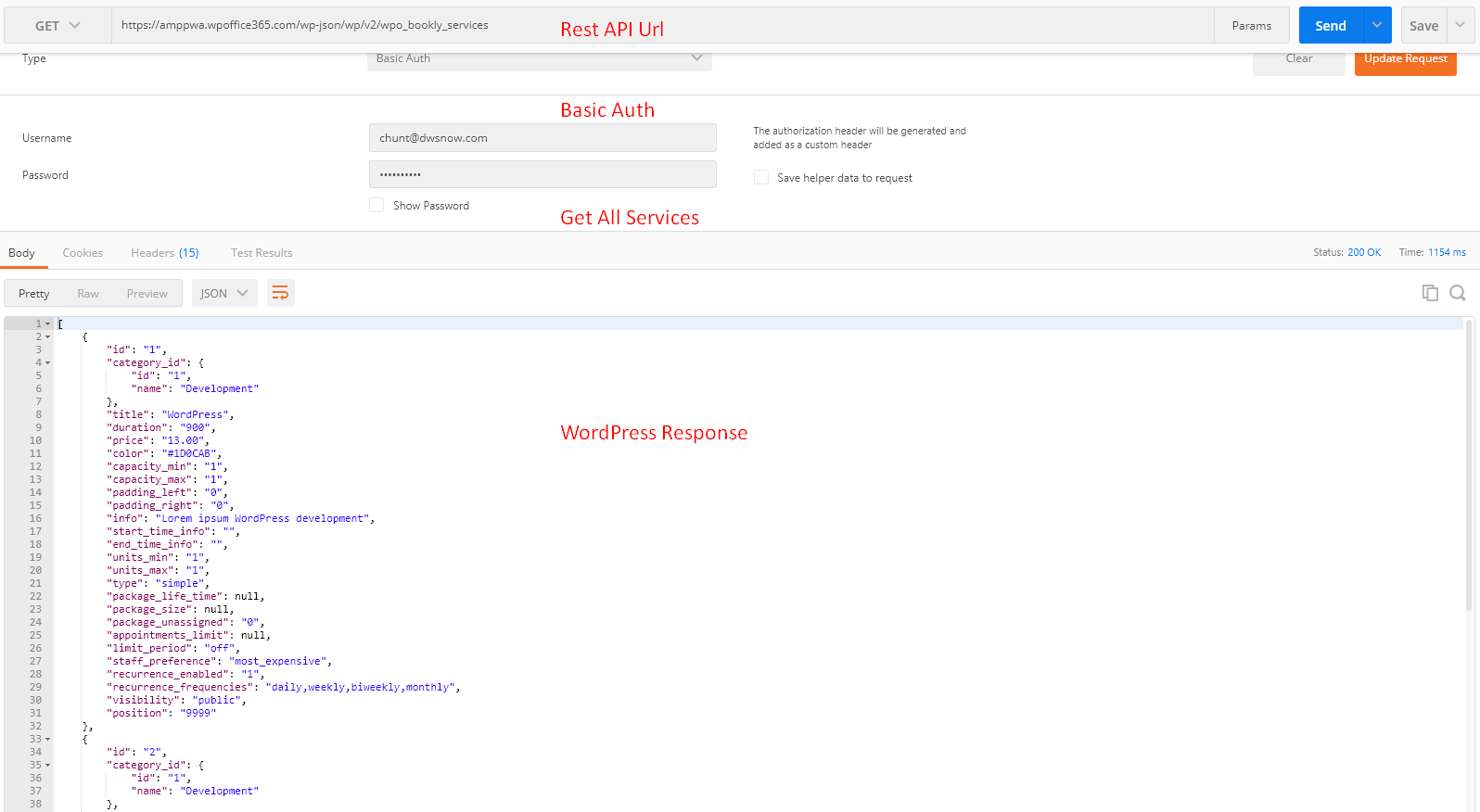Click the "package_life_time": null line

186,596
